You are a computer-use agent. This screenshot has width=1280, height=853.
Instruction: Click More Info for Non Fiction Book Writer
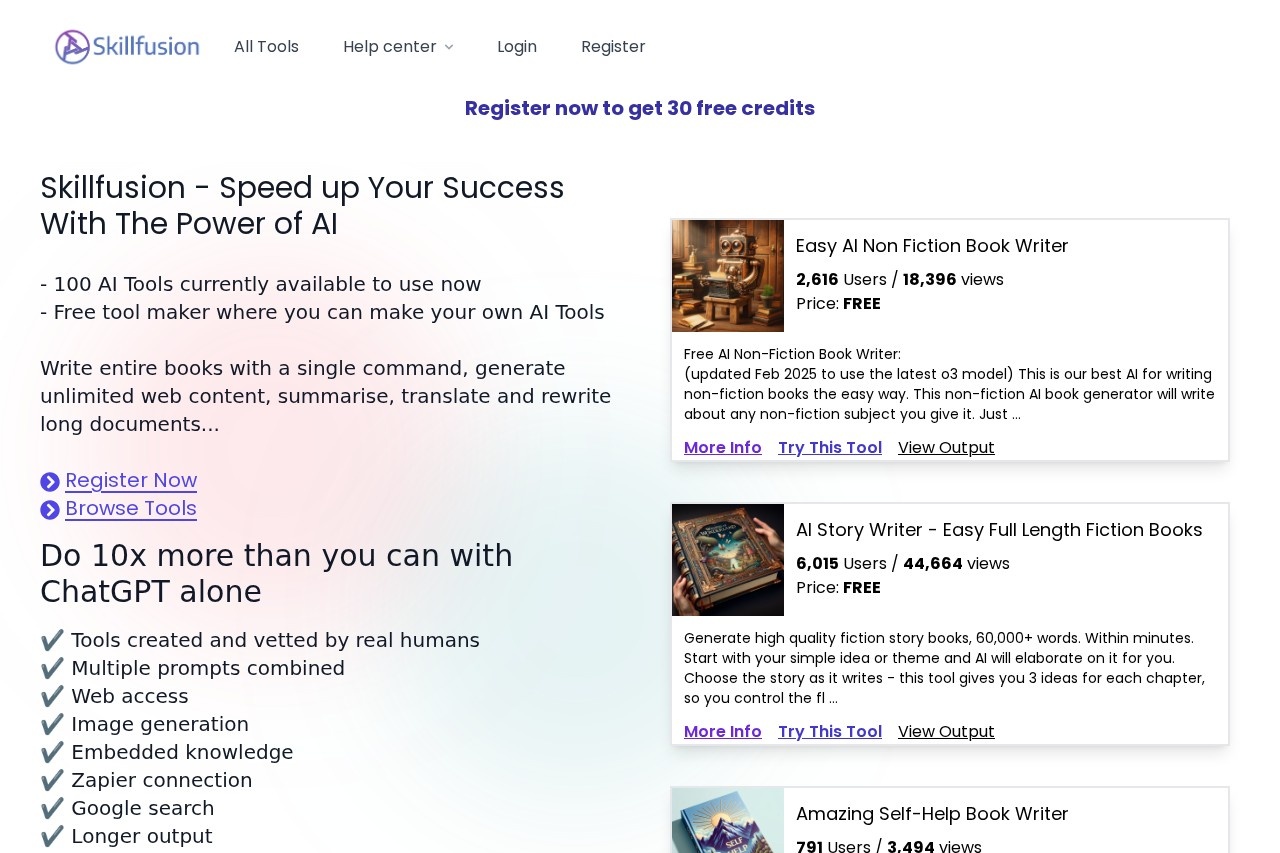[x=722, y=448]
